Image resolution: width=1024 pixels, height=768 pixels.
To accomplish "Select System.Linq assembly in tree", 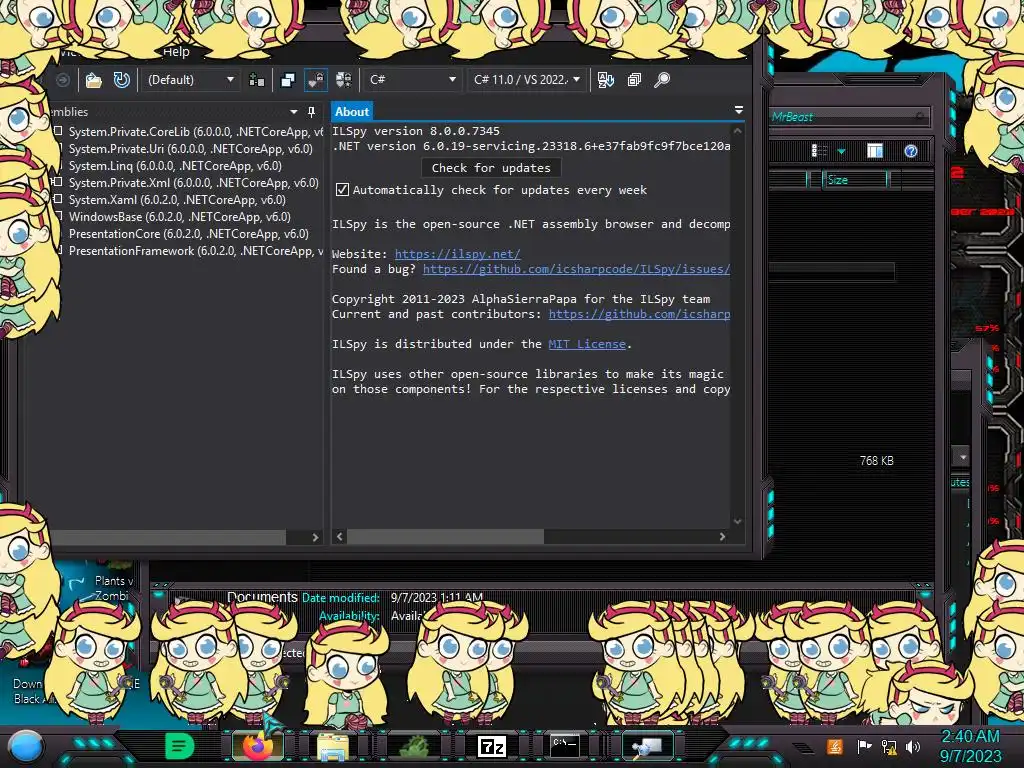I will tap(175, 166).
